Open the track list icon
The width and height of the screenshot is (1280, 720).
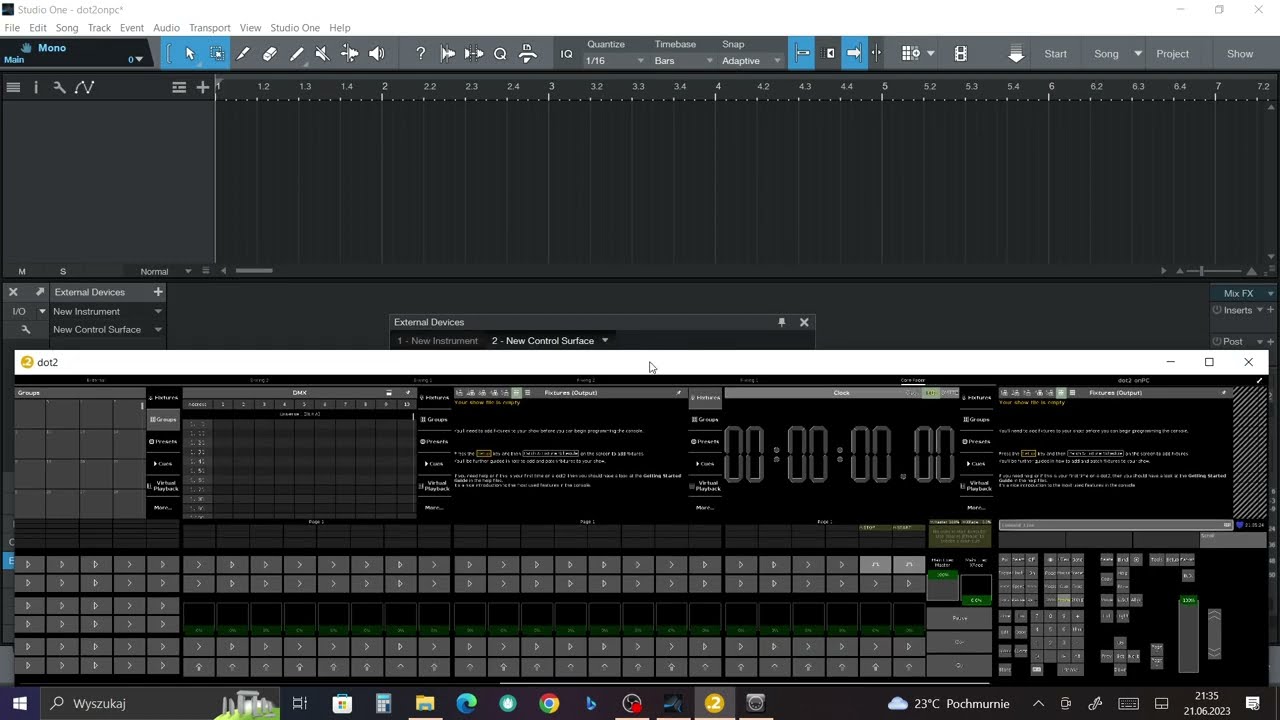pos(13,87)
